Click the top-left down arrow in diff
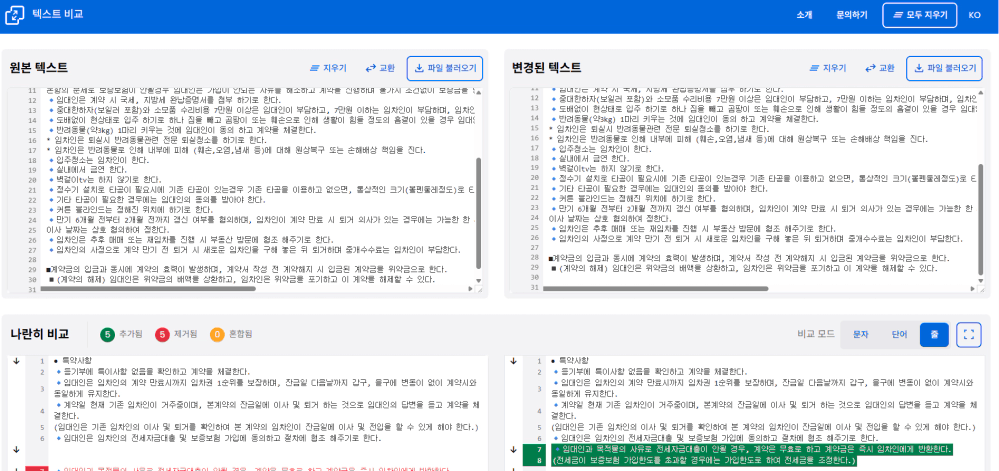This screenshot has width=999, height=471. pos(16,362)
